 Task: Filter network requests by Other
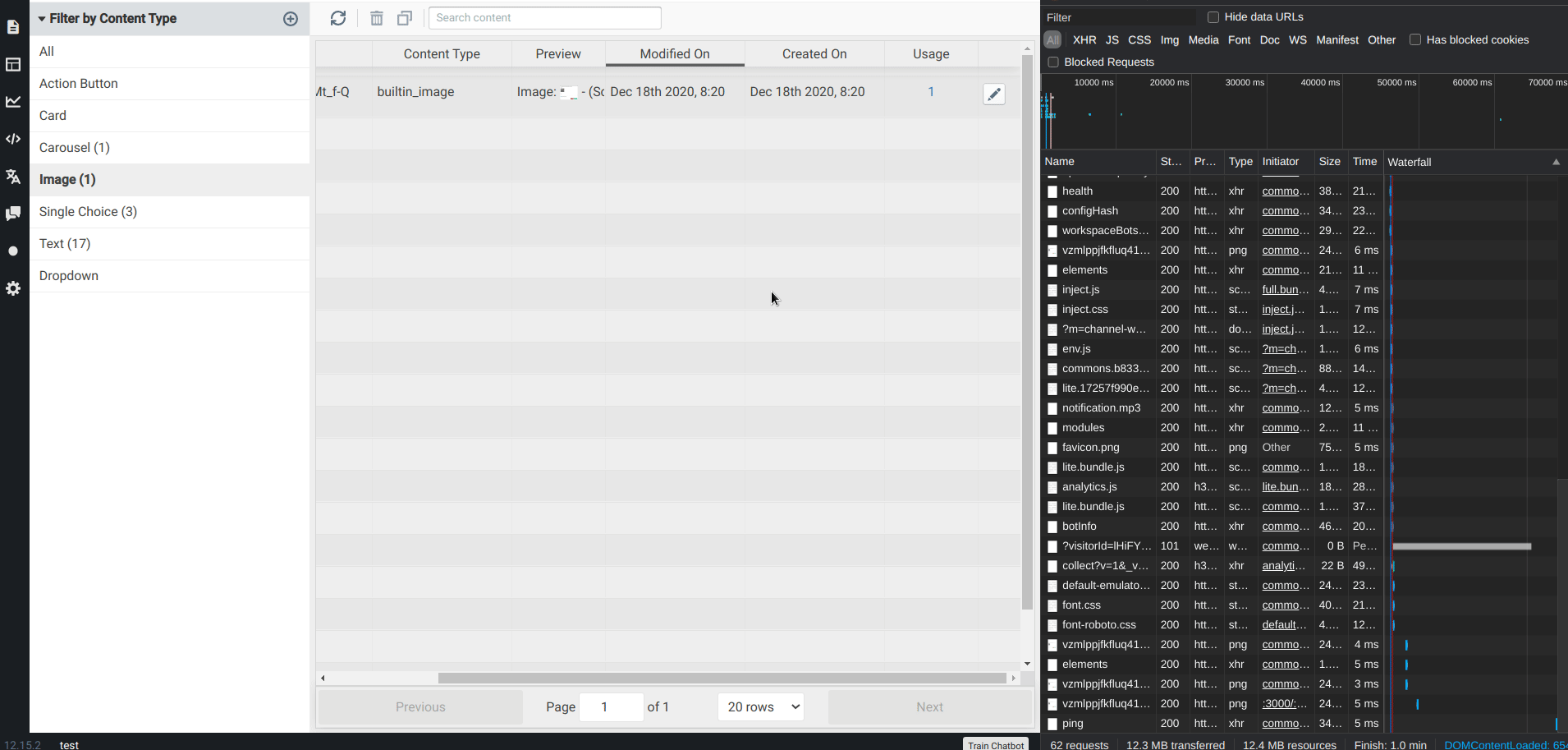coord(1382,39)
